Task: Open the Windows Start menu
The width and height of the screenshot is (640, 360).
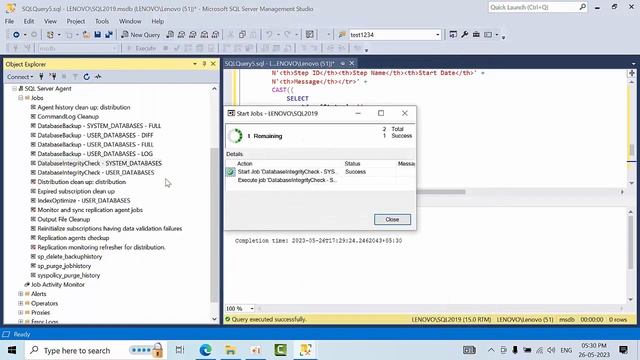Action: pyautogui.click(x=12, y=350)
